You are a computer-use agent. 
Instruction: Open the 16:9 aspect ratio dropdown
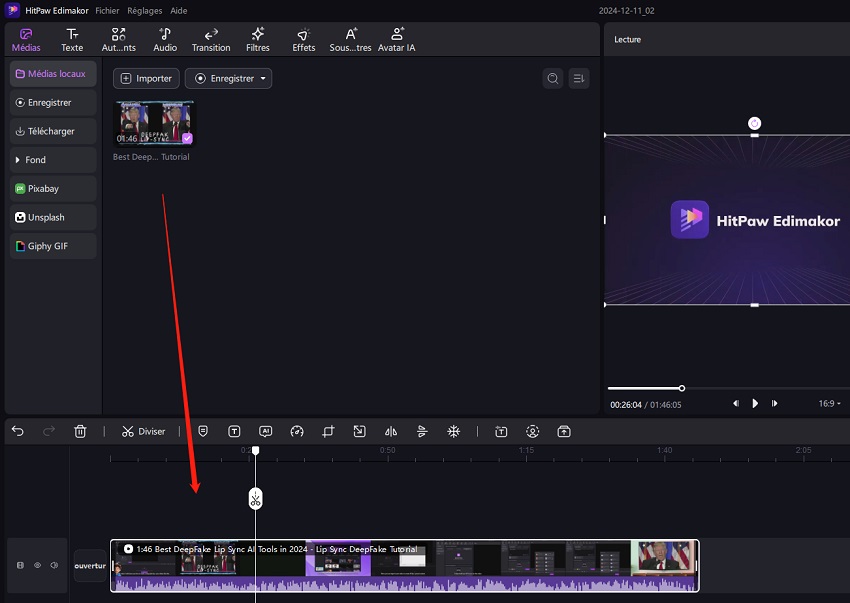829,403
